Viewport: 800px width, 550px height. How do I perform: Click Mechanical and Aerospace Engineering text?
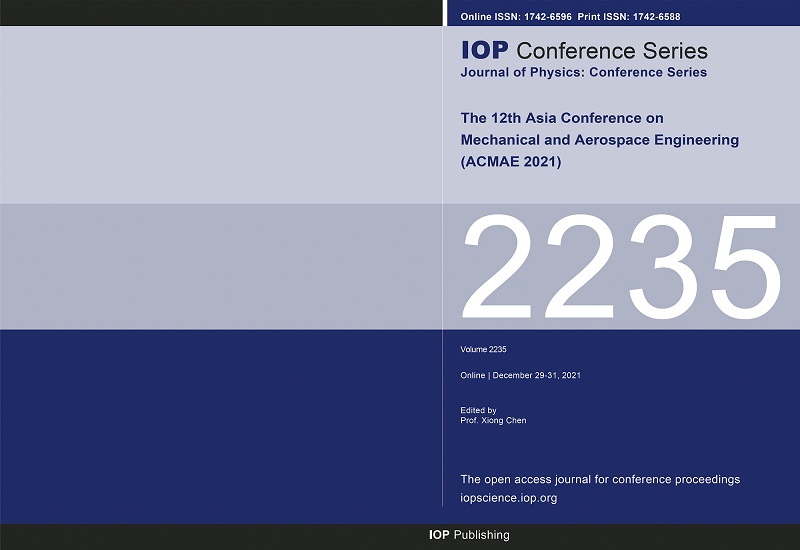tap(599, 140)
